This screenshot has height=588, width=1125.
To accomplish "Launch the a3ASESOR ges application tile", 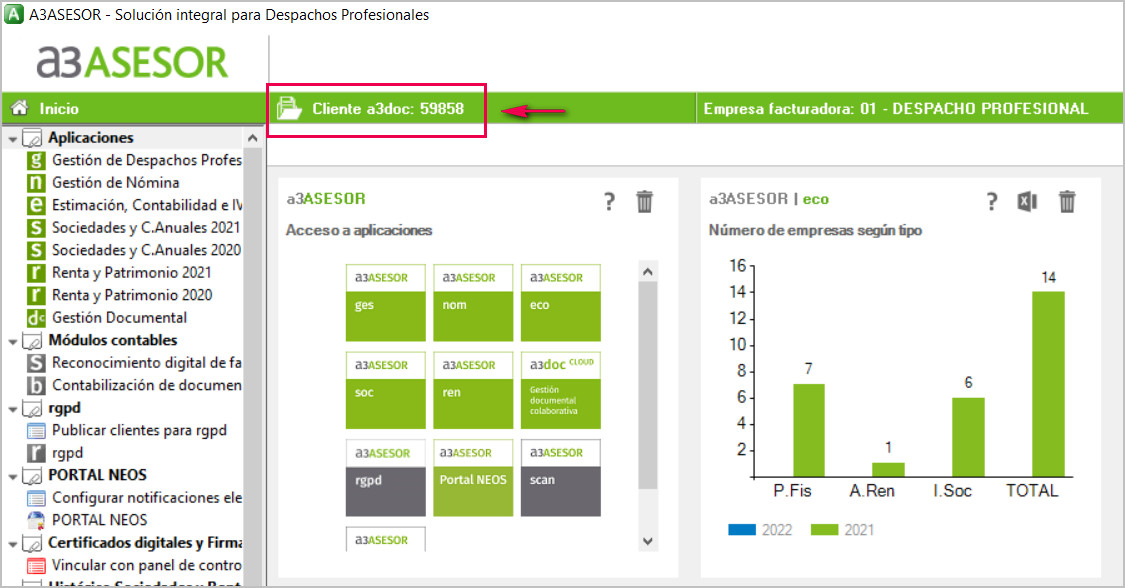I will click(385, 303).
